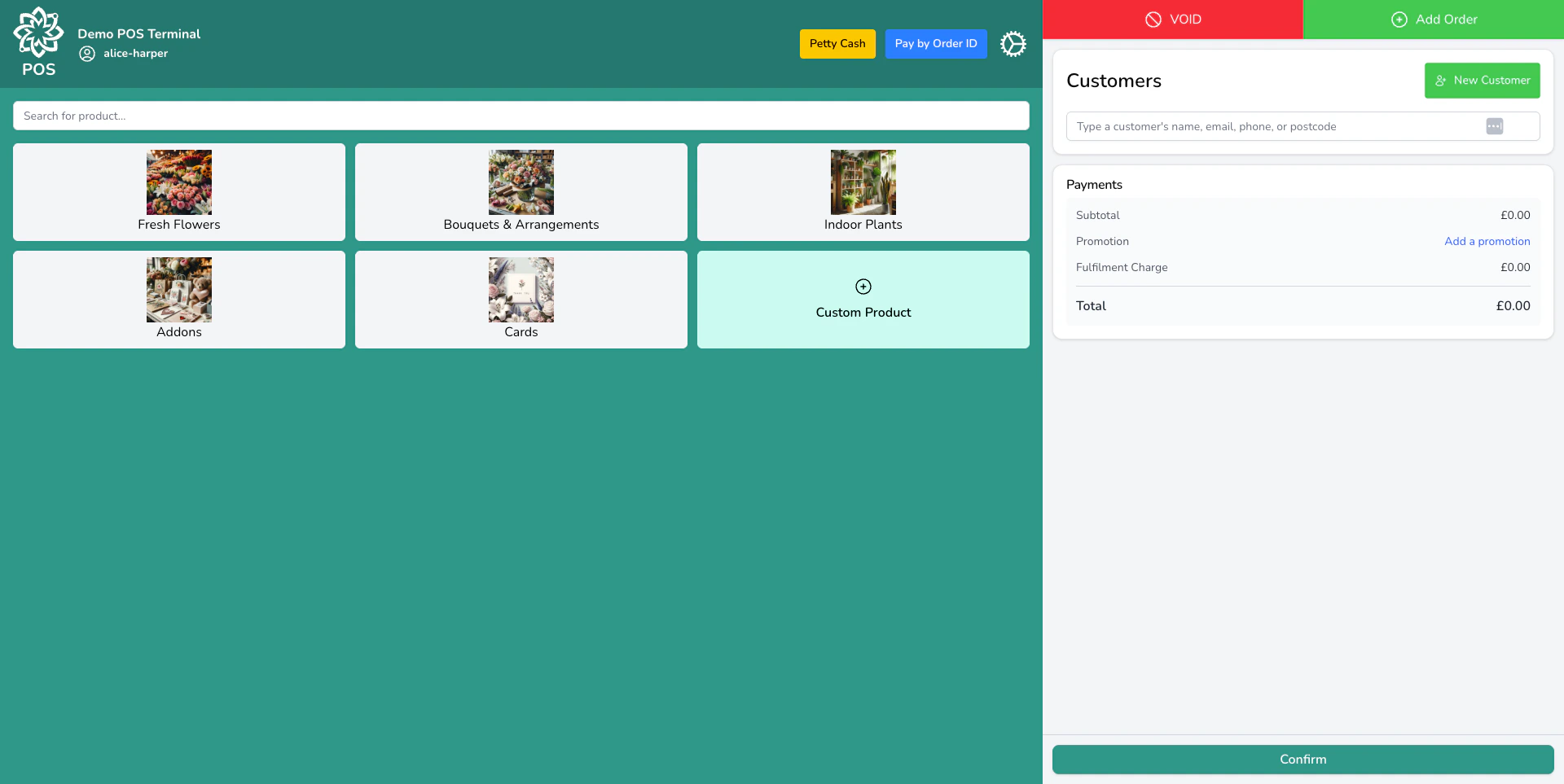Click the card reader icon in customer search

click(1494, 126)
